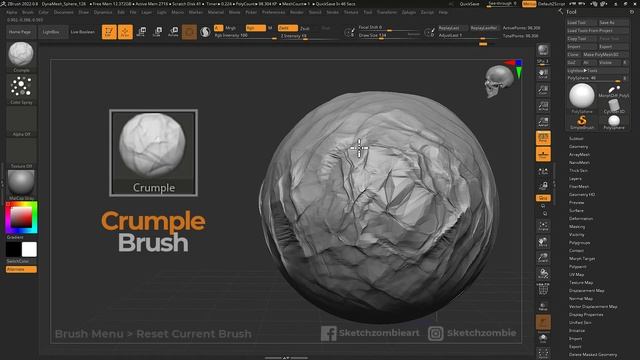Click the skull camera view head
The height and width of the screenshot is (360, 640).
(x=498, y=81)
